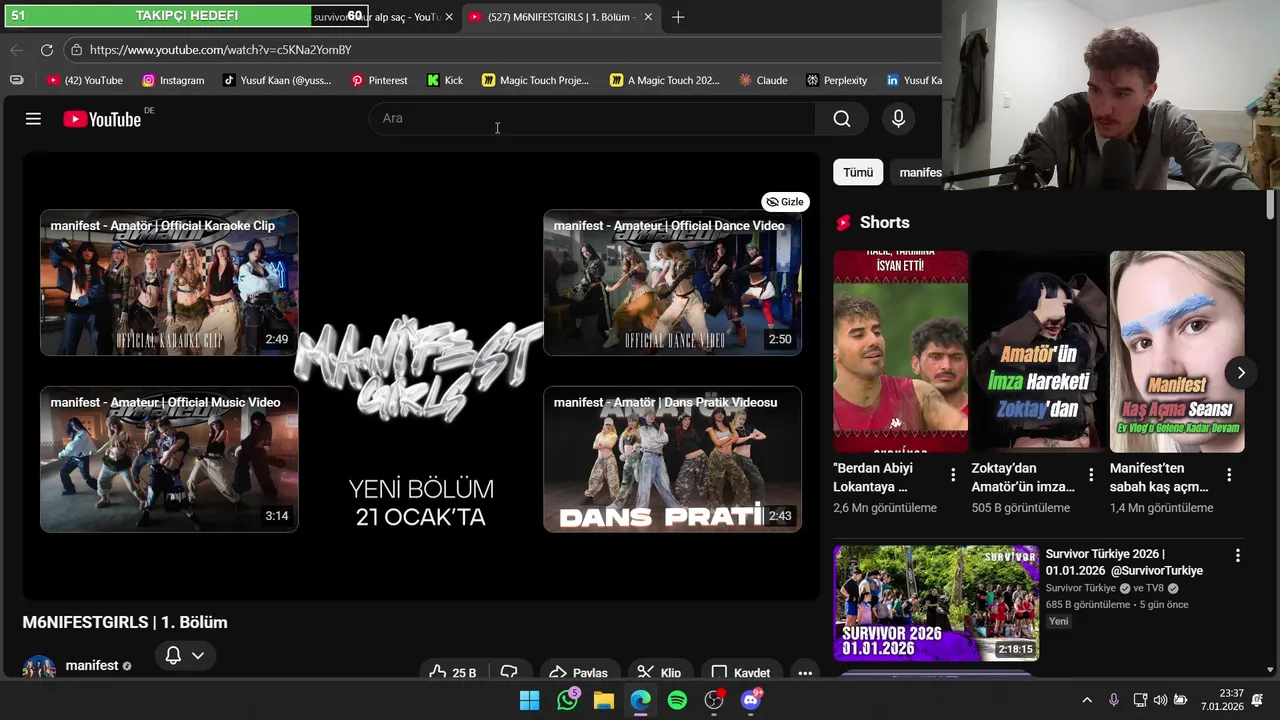Open the A Magic Touch 202 bookmark
The width and height of the screenshot is (1280, 720).
pyautogui.click(x=664, y=80)
